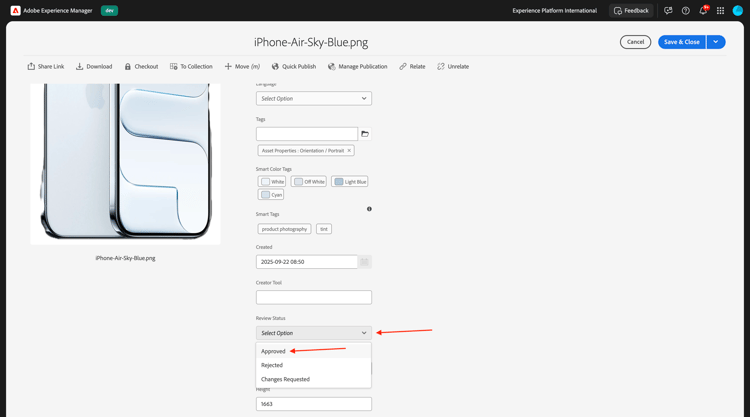Select Rejected from Review Status list
Viewport: 750px width, 417px height.
[x=314, y=365]
